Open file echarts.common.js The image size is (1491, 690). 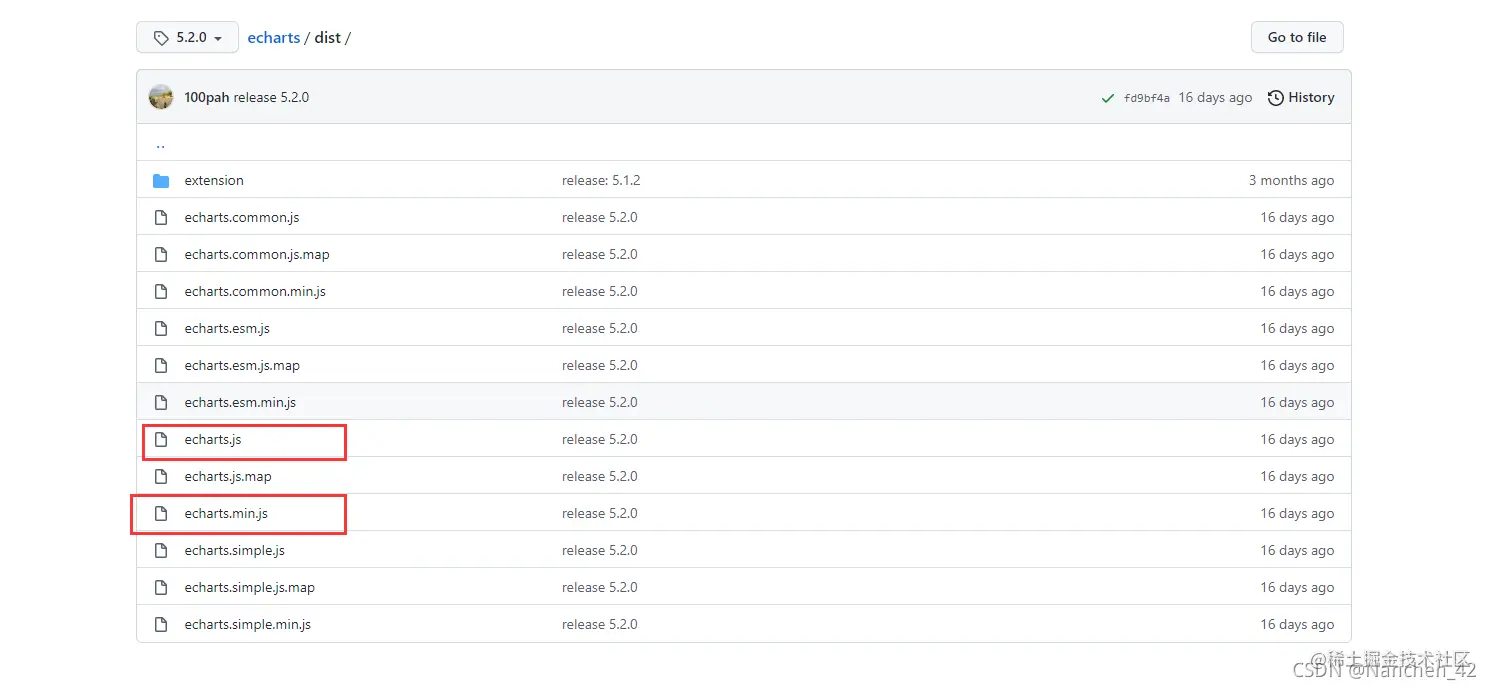point(242,217)
